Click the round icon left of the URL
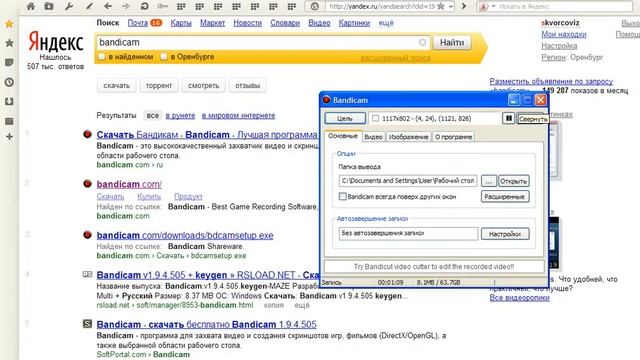The image size is (640, 360). click(x=314, y=7)
